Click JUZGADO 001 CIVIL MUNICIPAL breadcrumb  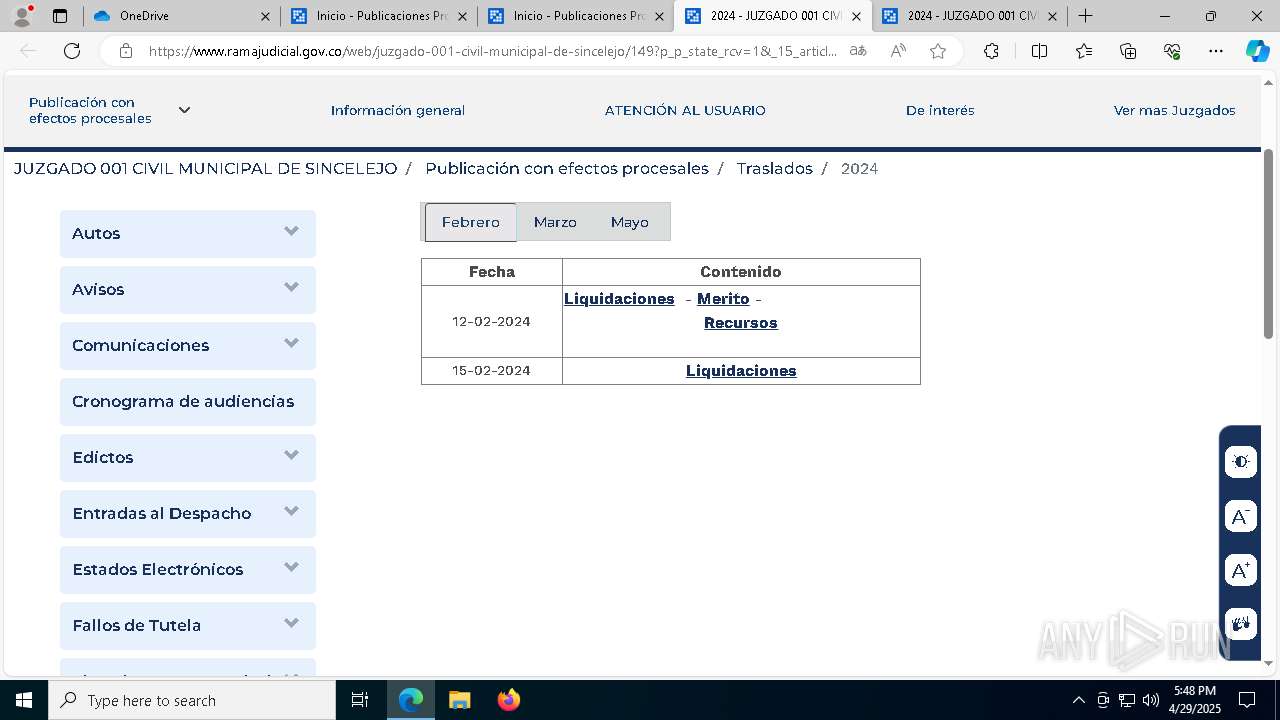[x=205, y=168]
